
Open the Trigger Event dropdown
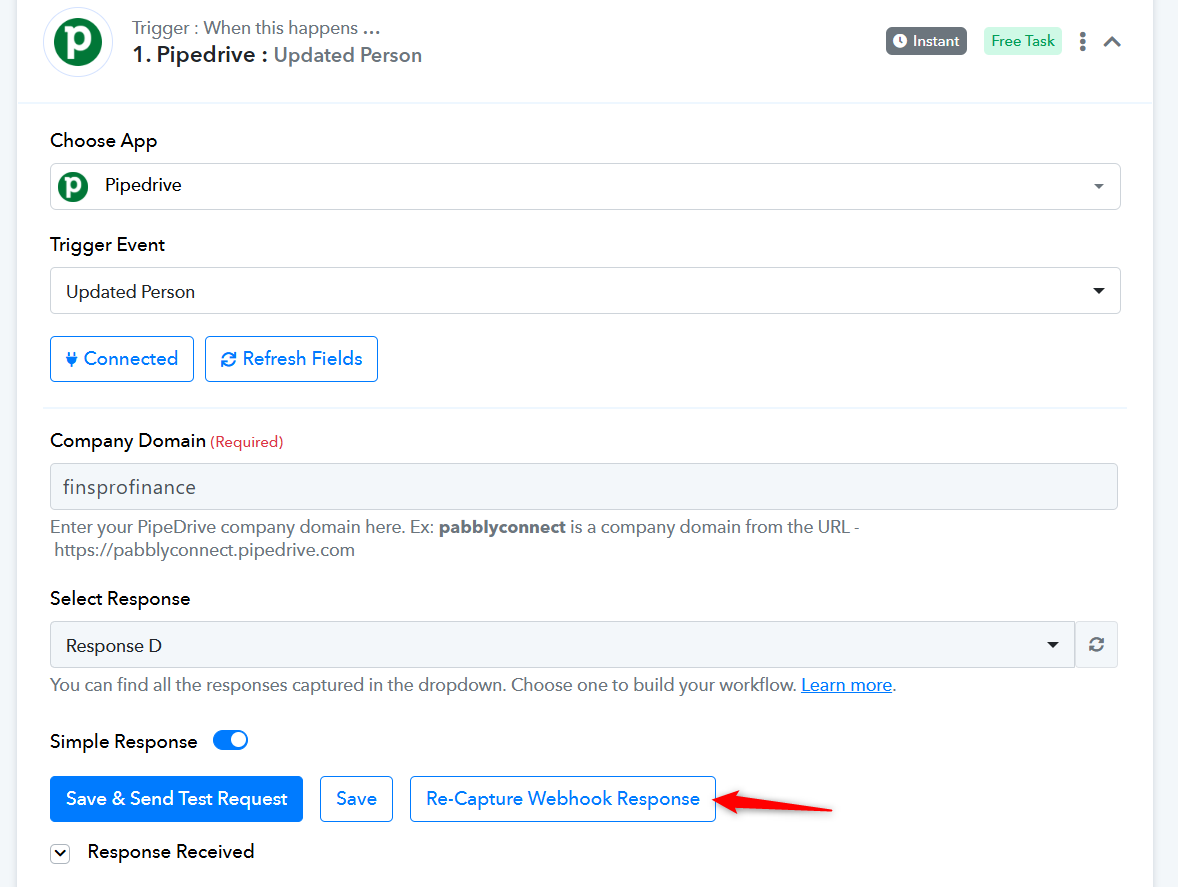pyautogui.click(x=585, y=291)
